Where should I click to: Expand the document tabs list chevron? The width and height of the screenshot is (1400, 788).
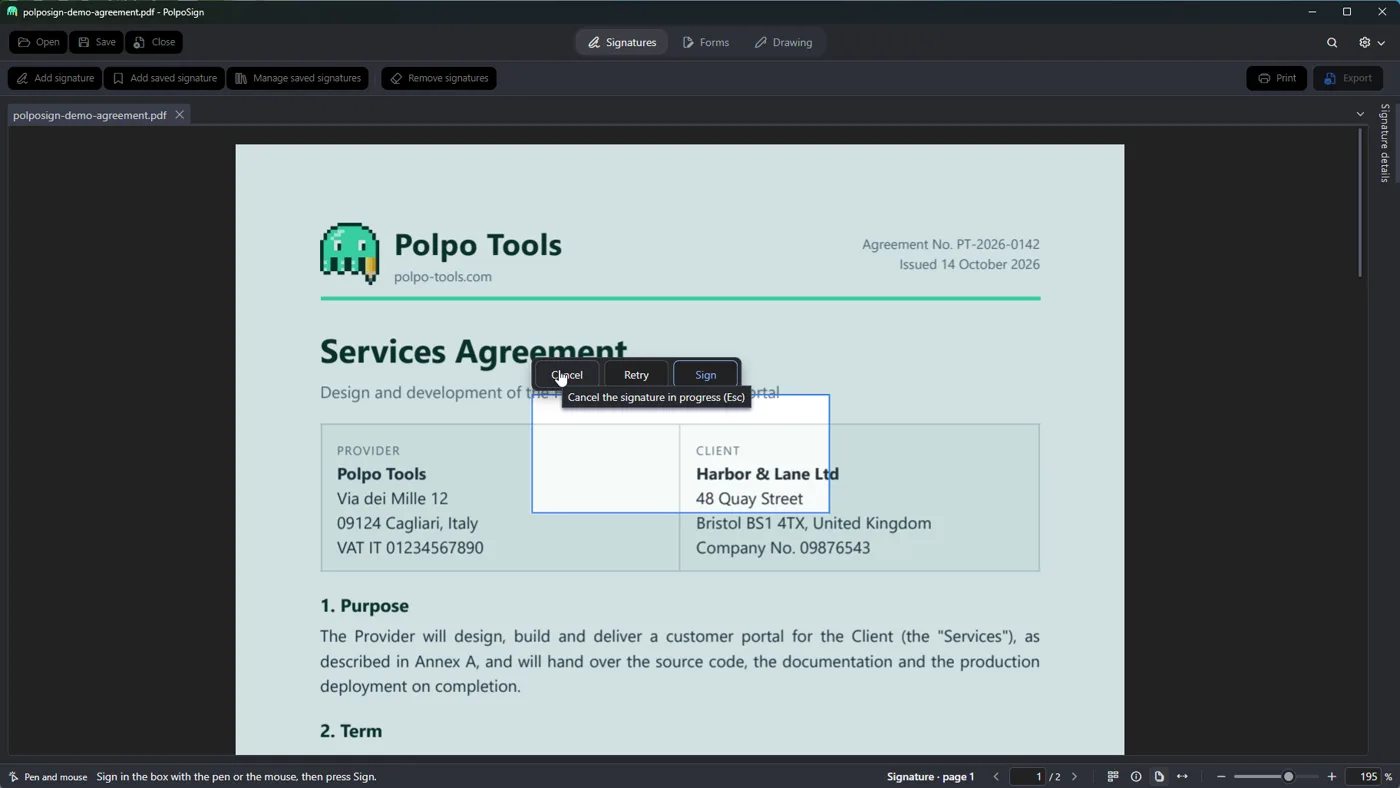(x=1360, y=115)
